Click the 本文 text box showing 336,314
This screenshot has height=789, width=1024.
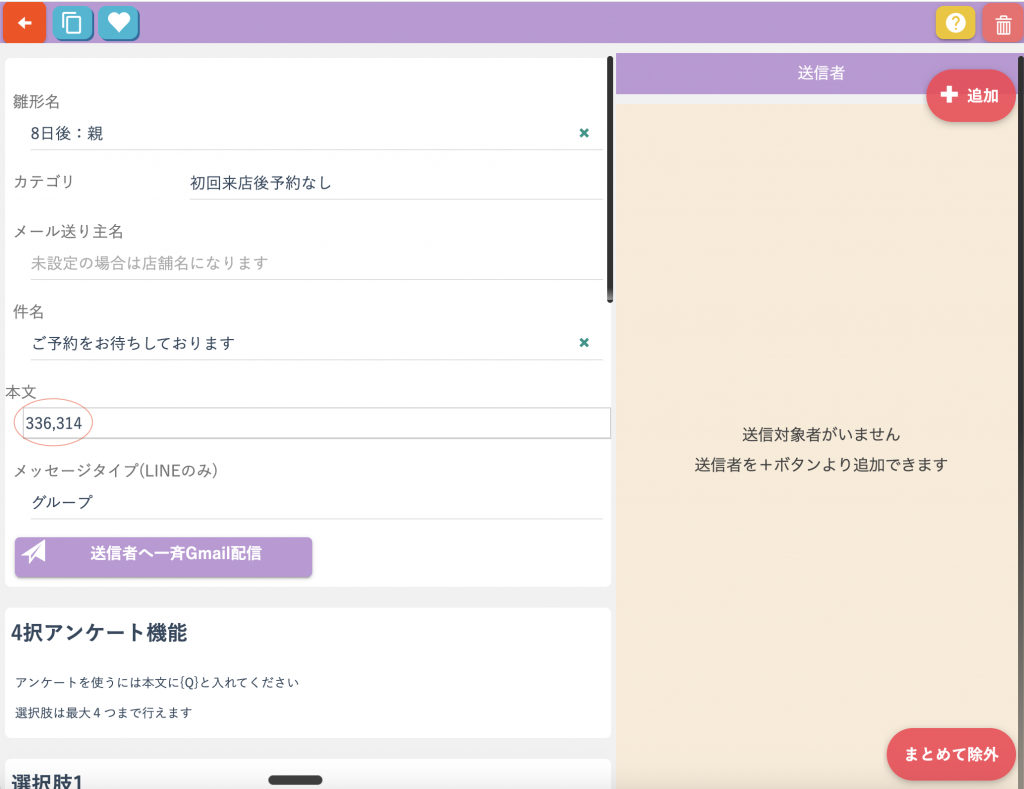(316, 423)
